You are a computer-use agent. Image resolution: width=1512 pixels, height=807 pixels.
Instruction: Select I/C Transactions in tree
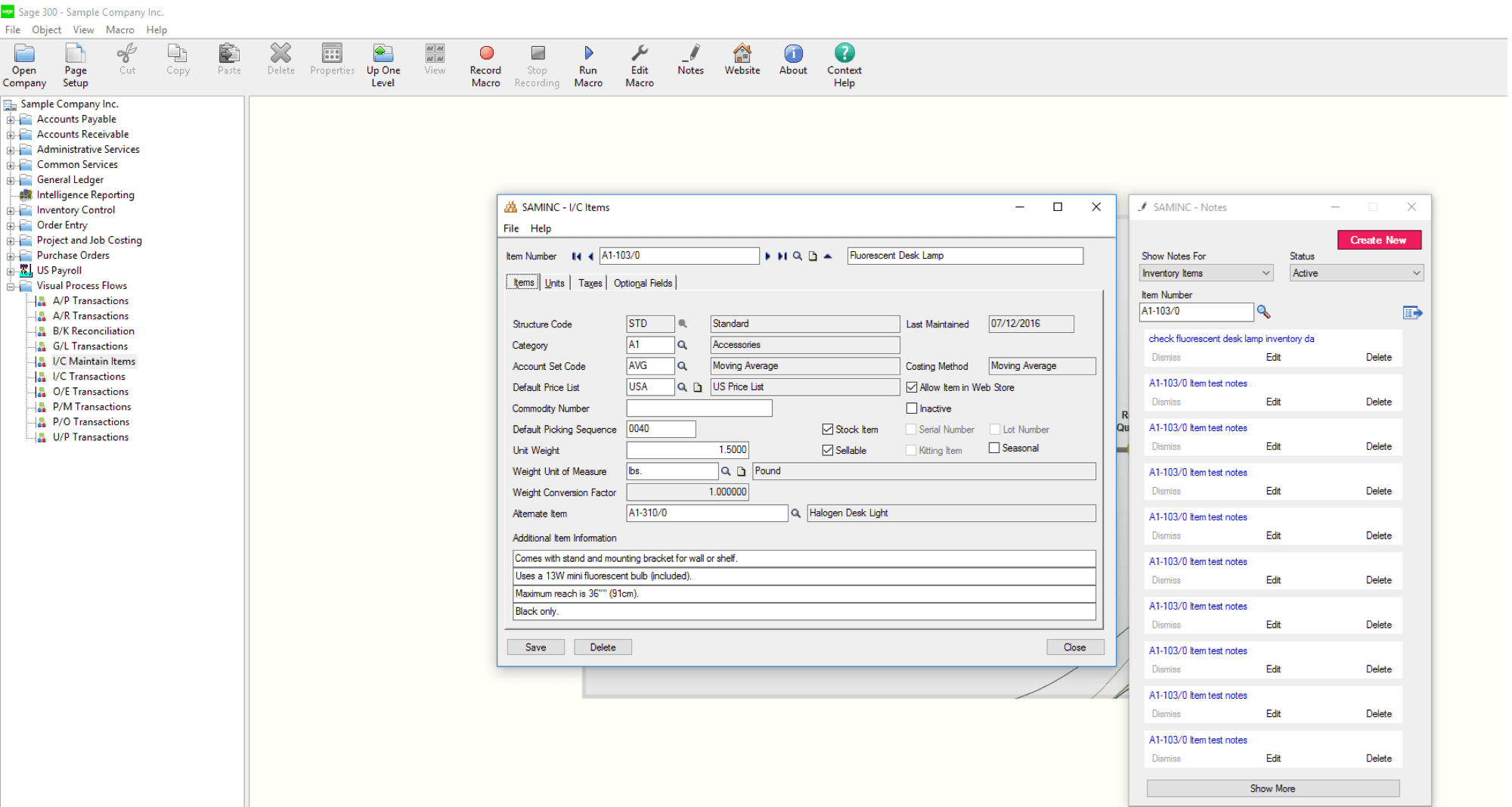point(89,377)
